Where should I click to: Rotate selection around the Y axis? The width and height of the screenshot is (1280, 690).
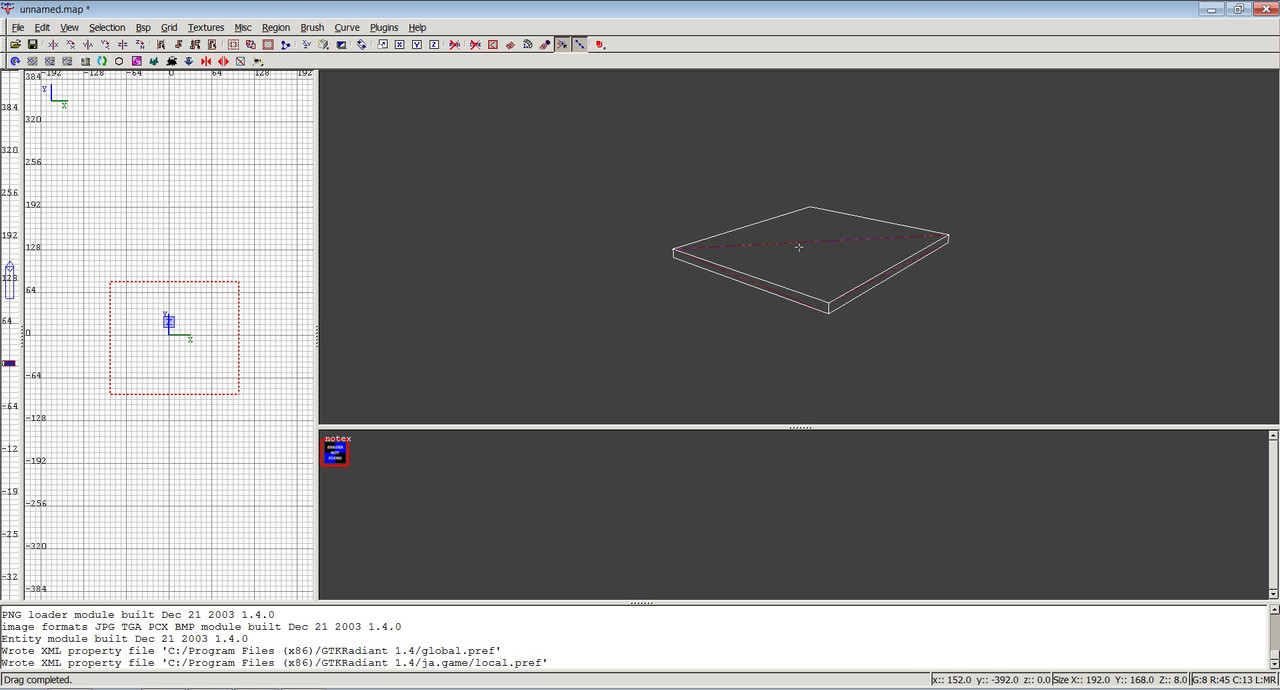[x=105, y=45]
